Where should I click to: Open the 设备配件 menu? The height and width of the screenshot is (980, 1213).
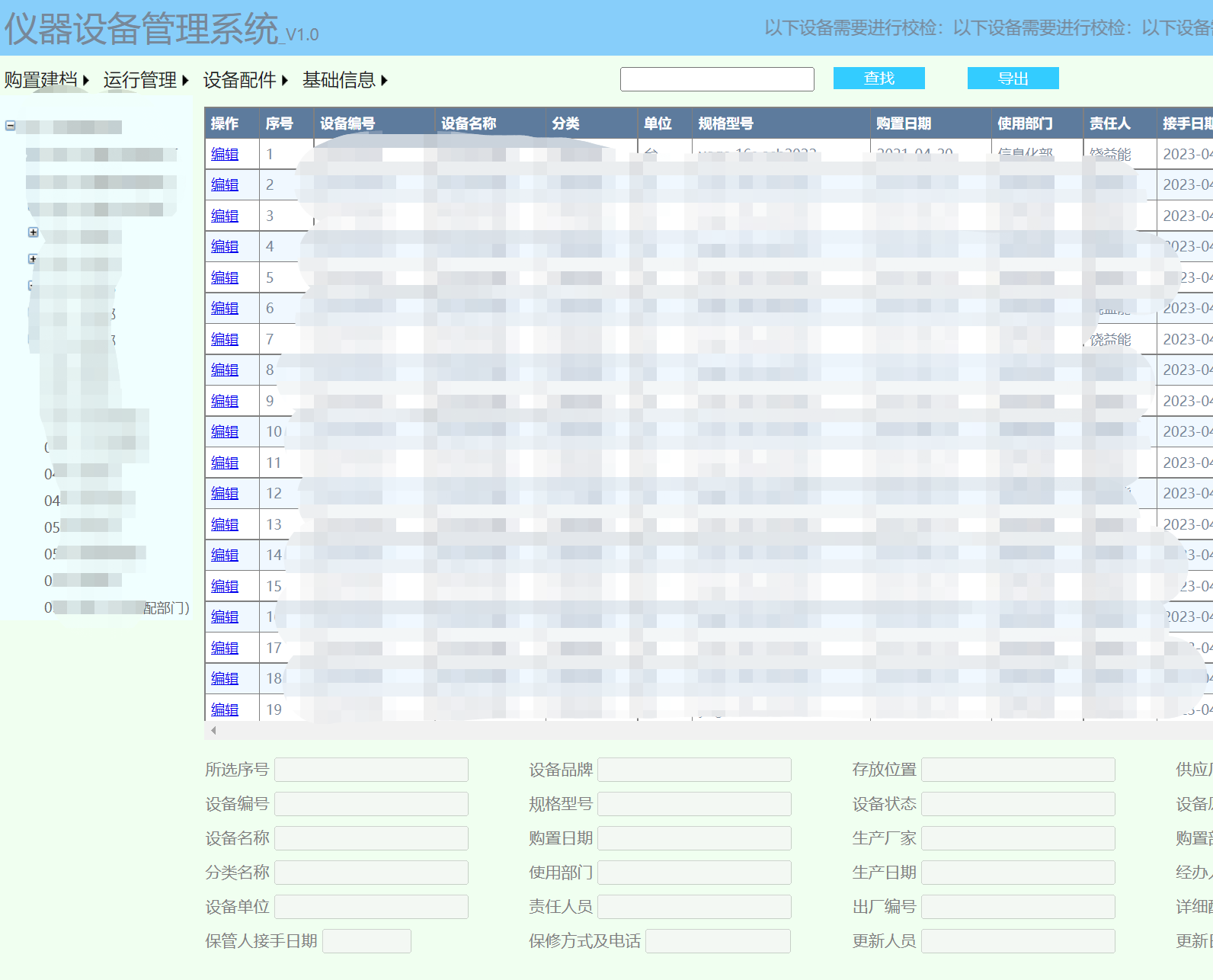(245, 80)
